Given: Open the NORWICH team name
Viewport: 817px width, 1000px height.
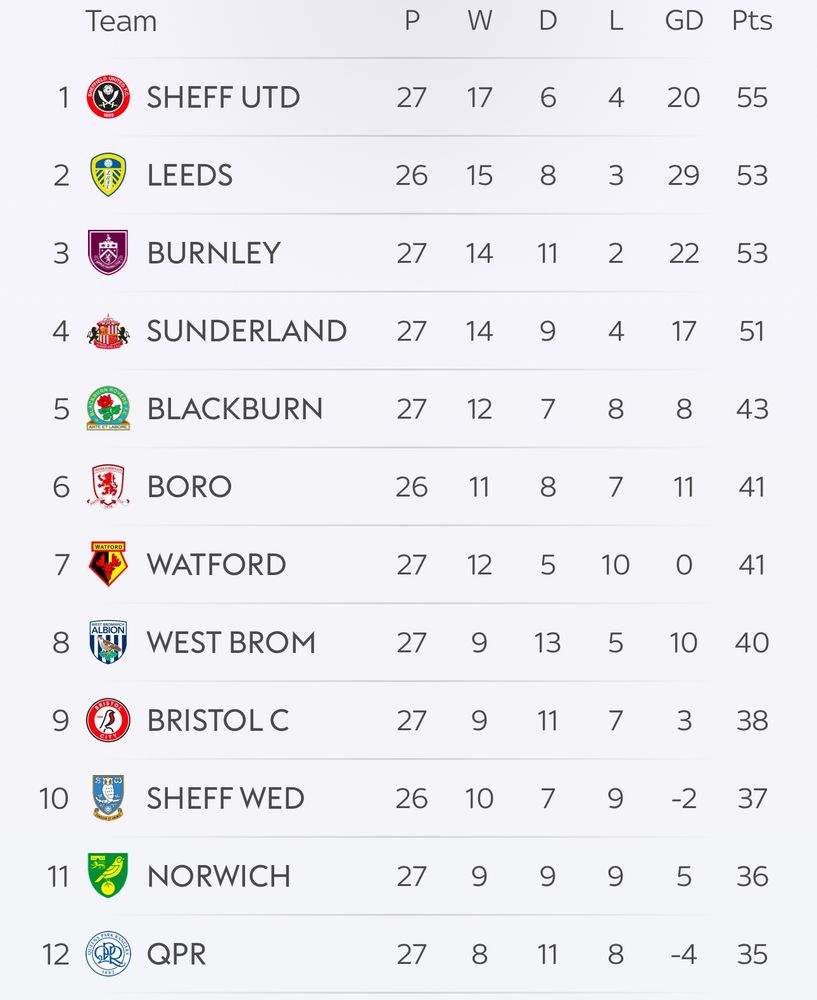Looking at the screenshot, I should coord(219,876).
